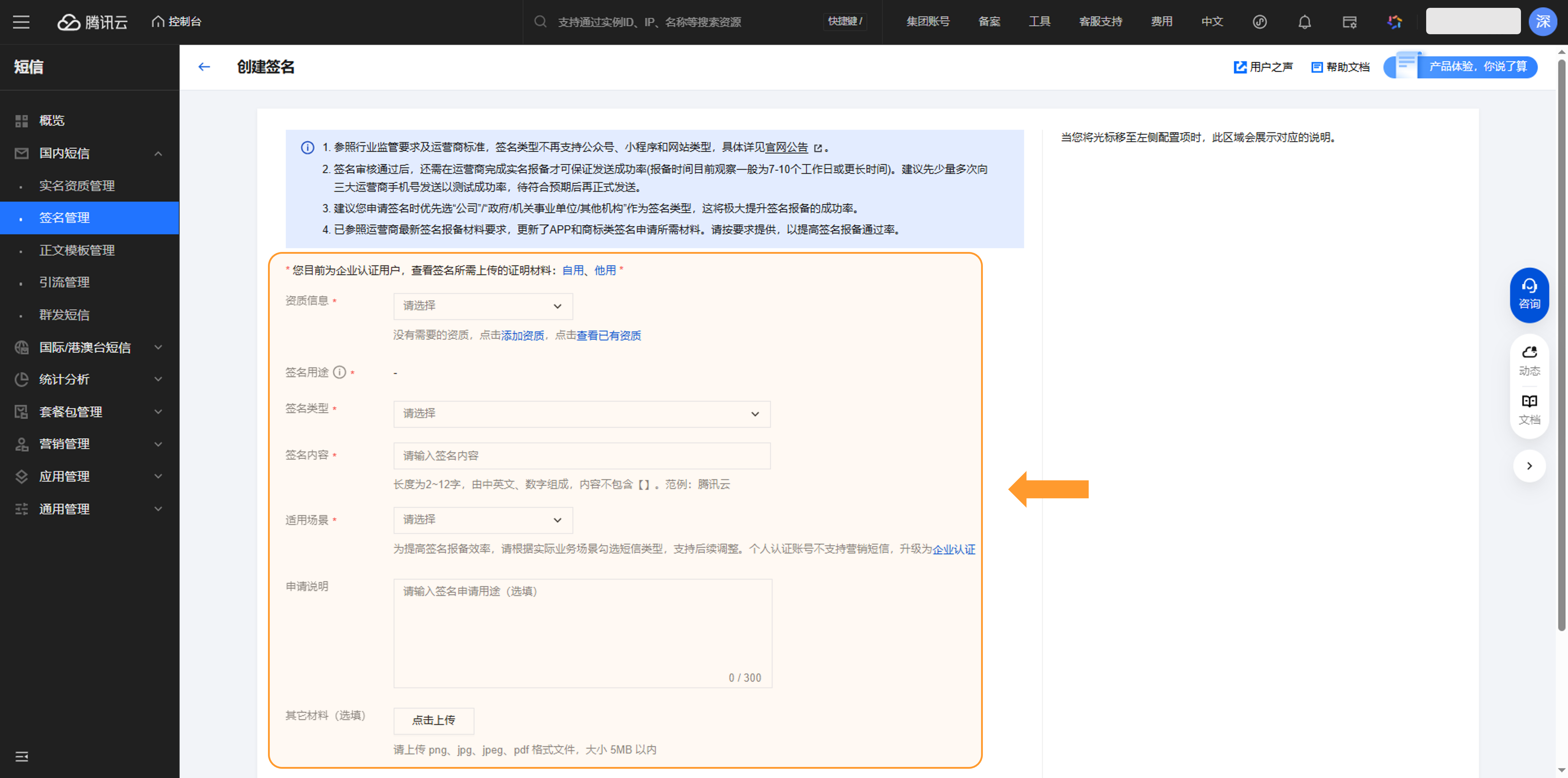The height and width of the screenshot is (778, 1568).
Task: Select 正文模板管理 in sidebar
Action: point(77,250)
